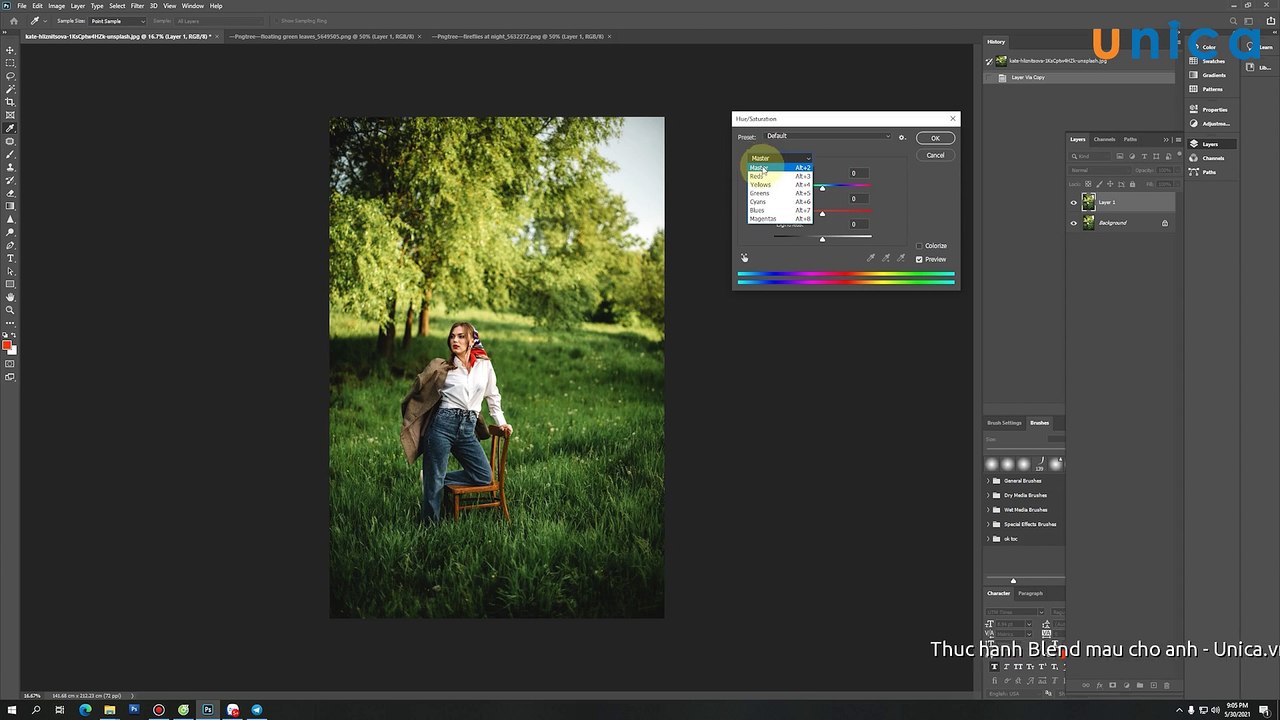Click OK in Hue/Saturation dialog
The image size is (1280, 720).
(935, 138)
